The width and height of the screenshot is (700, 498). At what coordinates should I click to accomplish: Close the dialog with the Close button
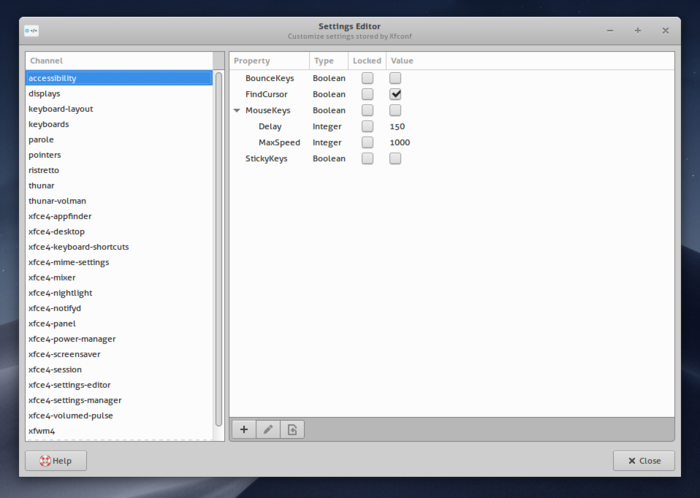click(644, 461)
